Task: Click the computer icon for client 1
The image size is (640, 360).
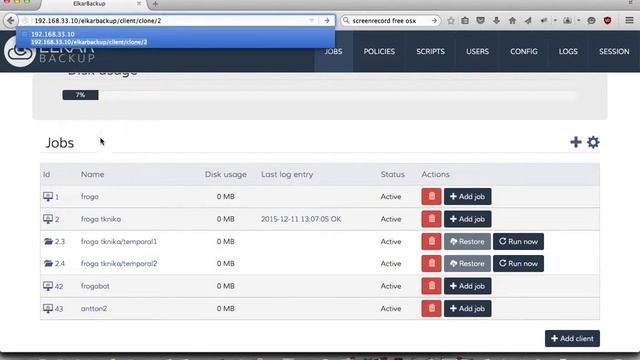Action: (x=48, y=196)
